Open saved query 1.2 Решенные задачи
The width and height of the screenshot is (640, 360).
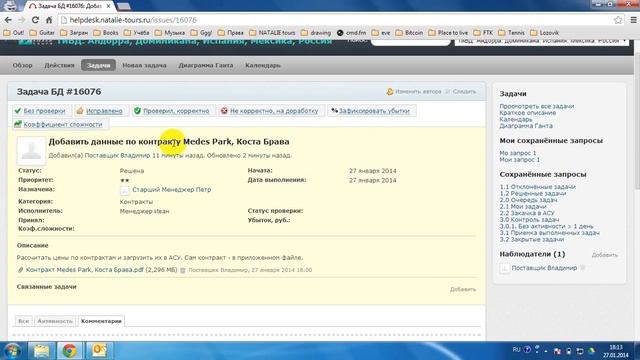[x=533, y=193]
